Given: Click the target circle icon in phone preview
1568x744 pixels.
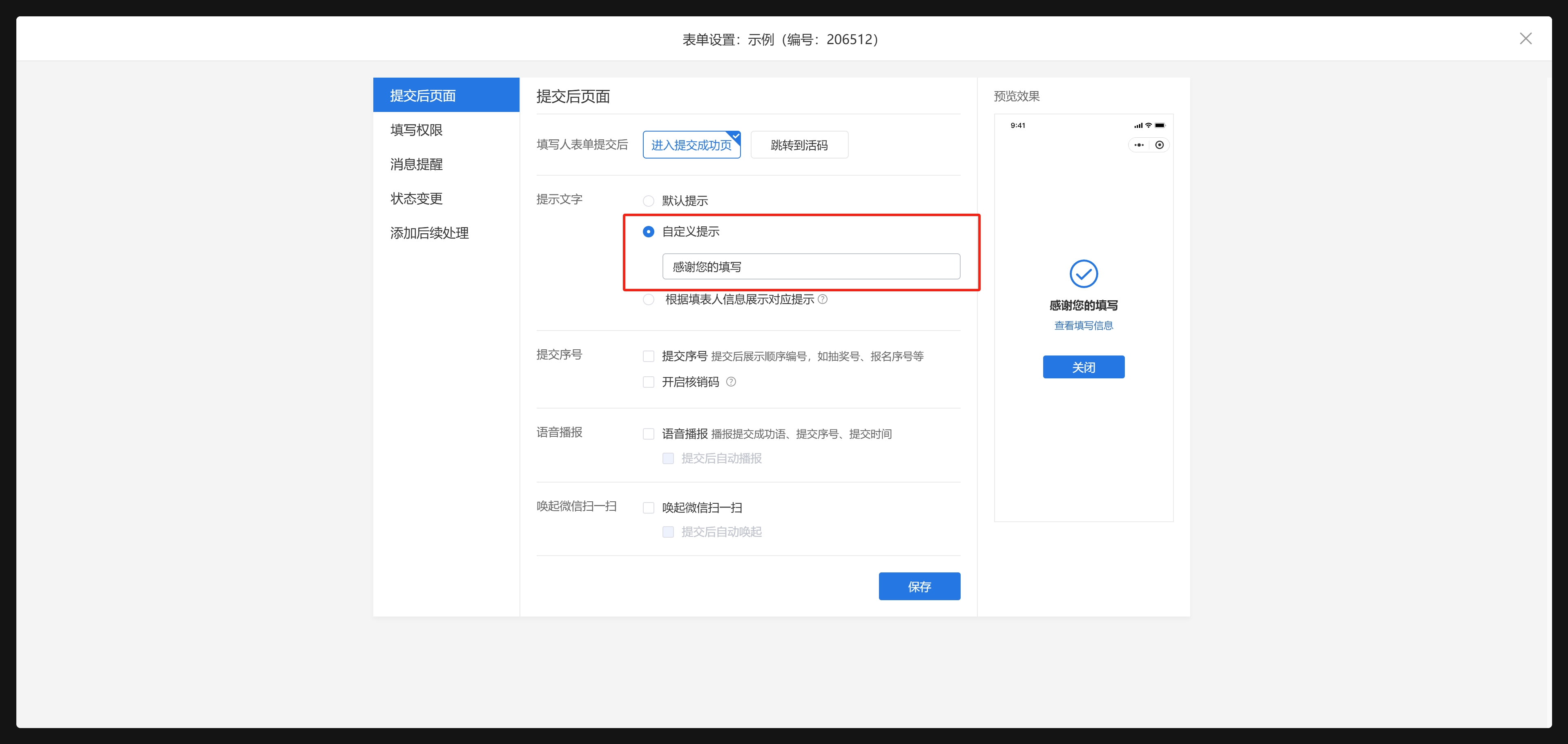Looking at the screenshot, I should click(1160, 145).
